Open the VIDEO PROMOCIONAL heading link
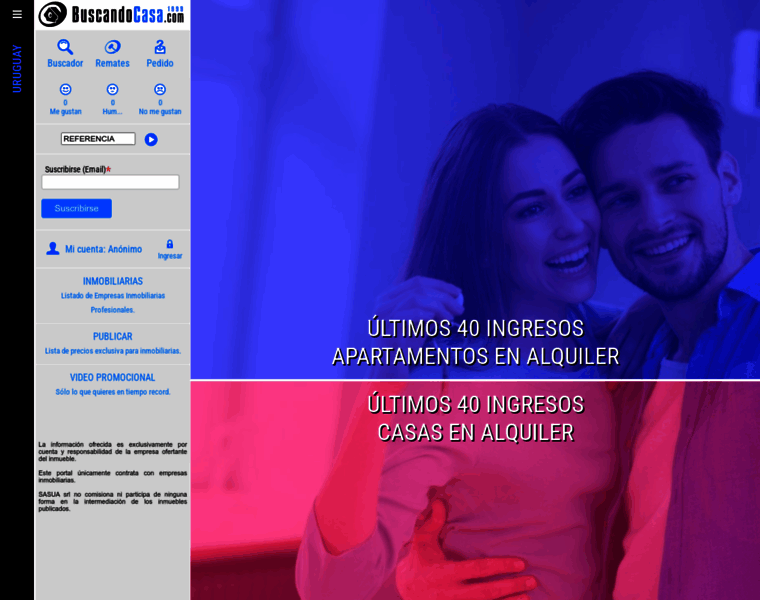This screenshot has height=600, width=760. pos(112,378)
